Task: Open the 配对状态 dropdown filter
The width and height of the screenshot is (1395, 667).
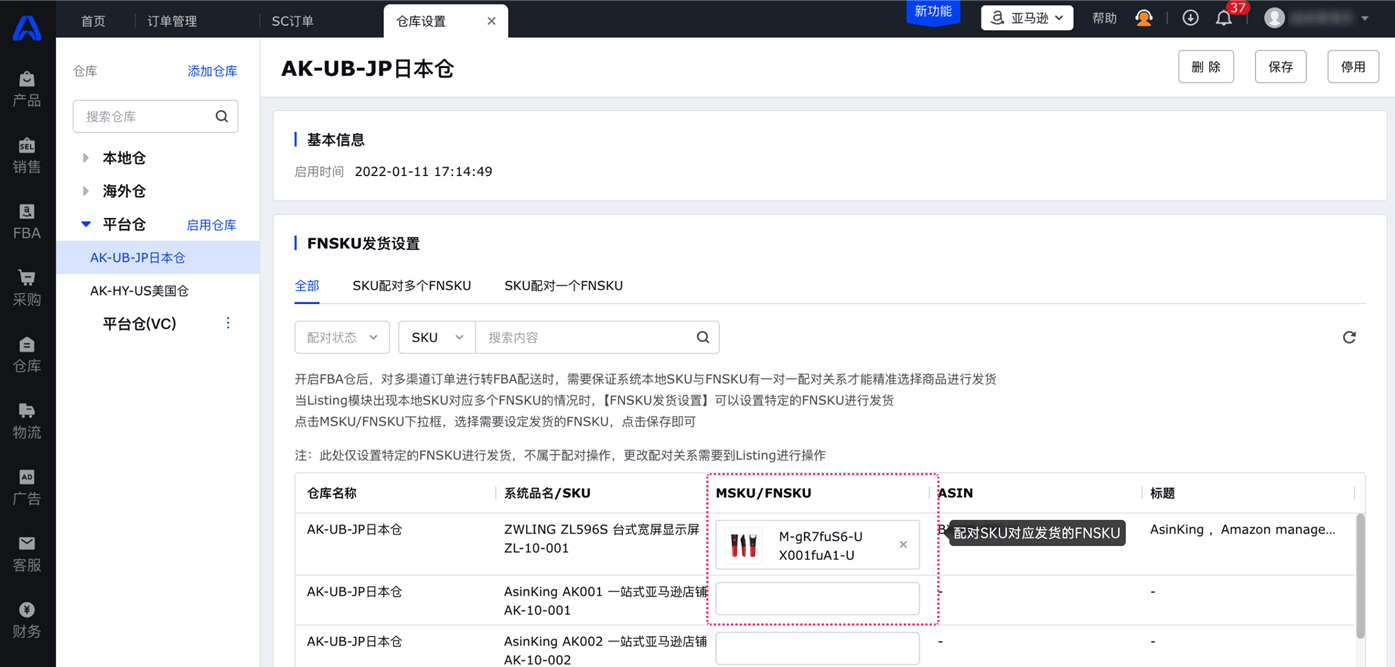Action: coord(342,338)
